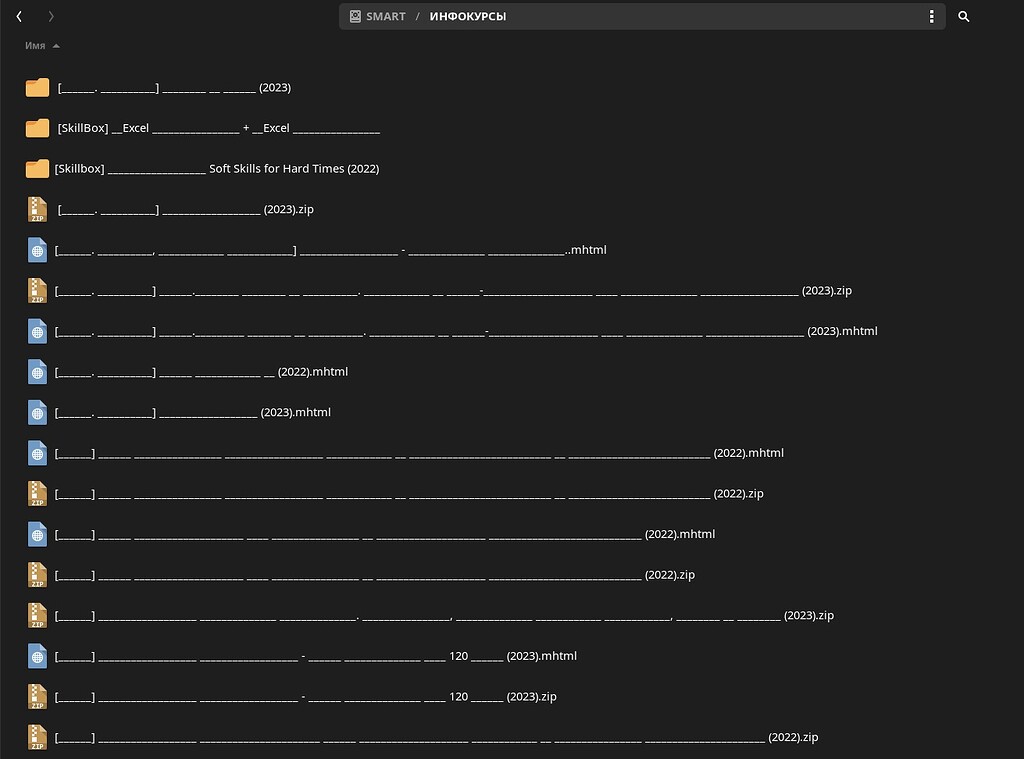Image resolution: width=1024 pixels, height=759 pixels.
Task: Click the ZIP icon of the first archive file
Action: 37,209
